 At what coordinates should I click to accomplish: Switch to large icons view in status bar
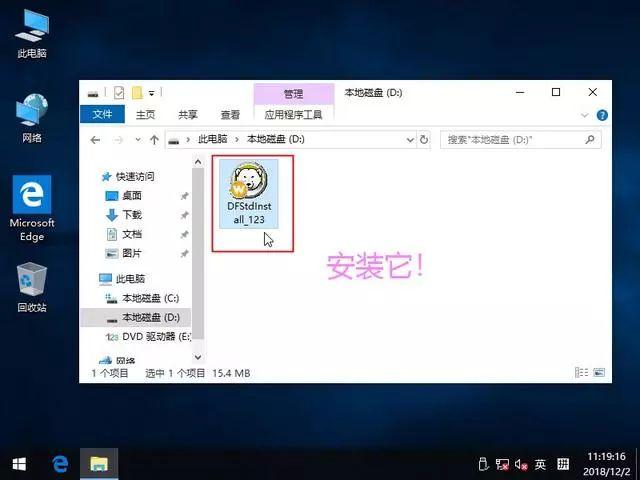click(599, 373)
